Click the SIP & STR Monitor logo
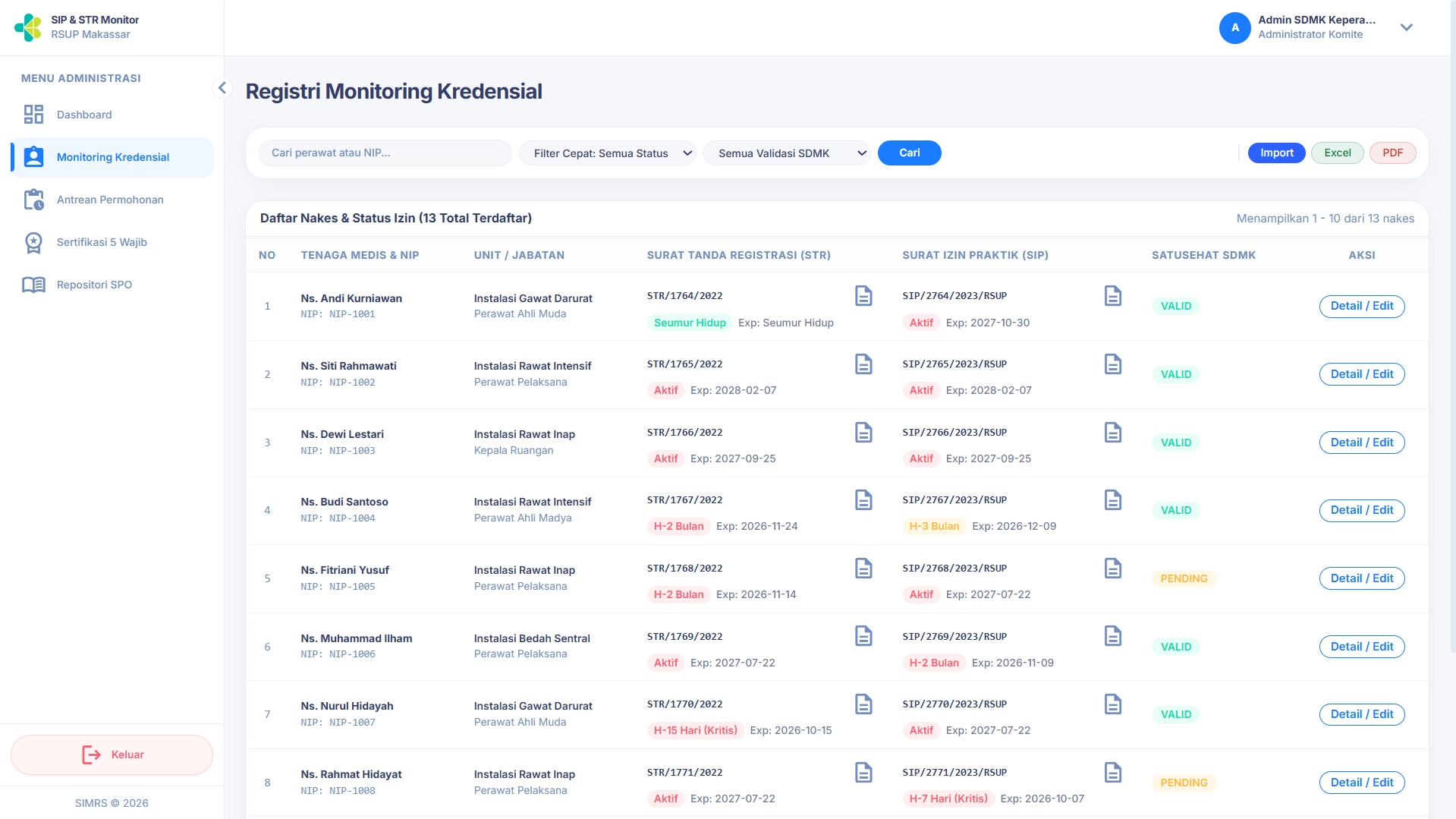 pyautogui.click(x=28, y=27)
